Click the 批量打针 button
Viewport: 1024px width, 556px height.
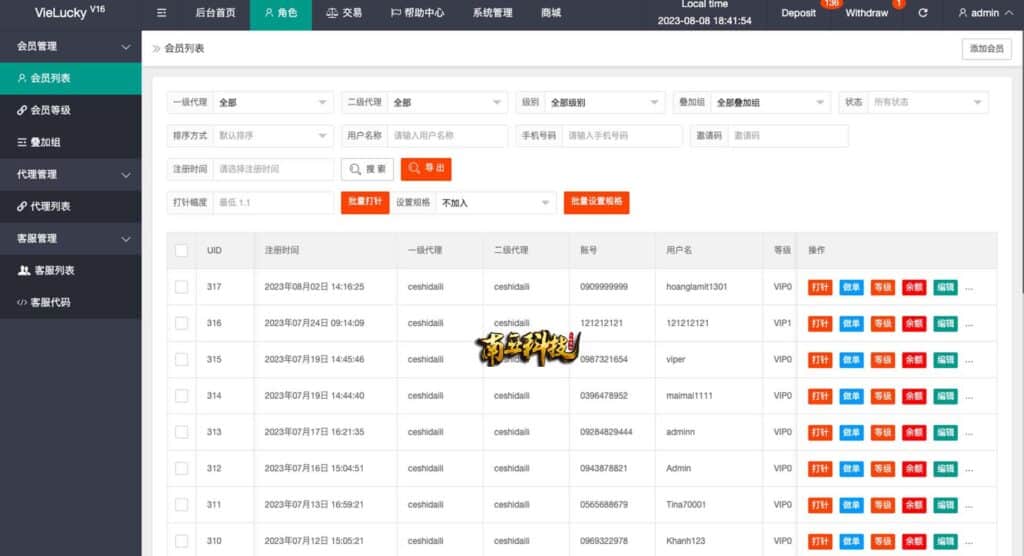365,202
